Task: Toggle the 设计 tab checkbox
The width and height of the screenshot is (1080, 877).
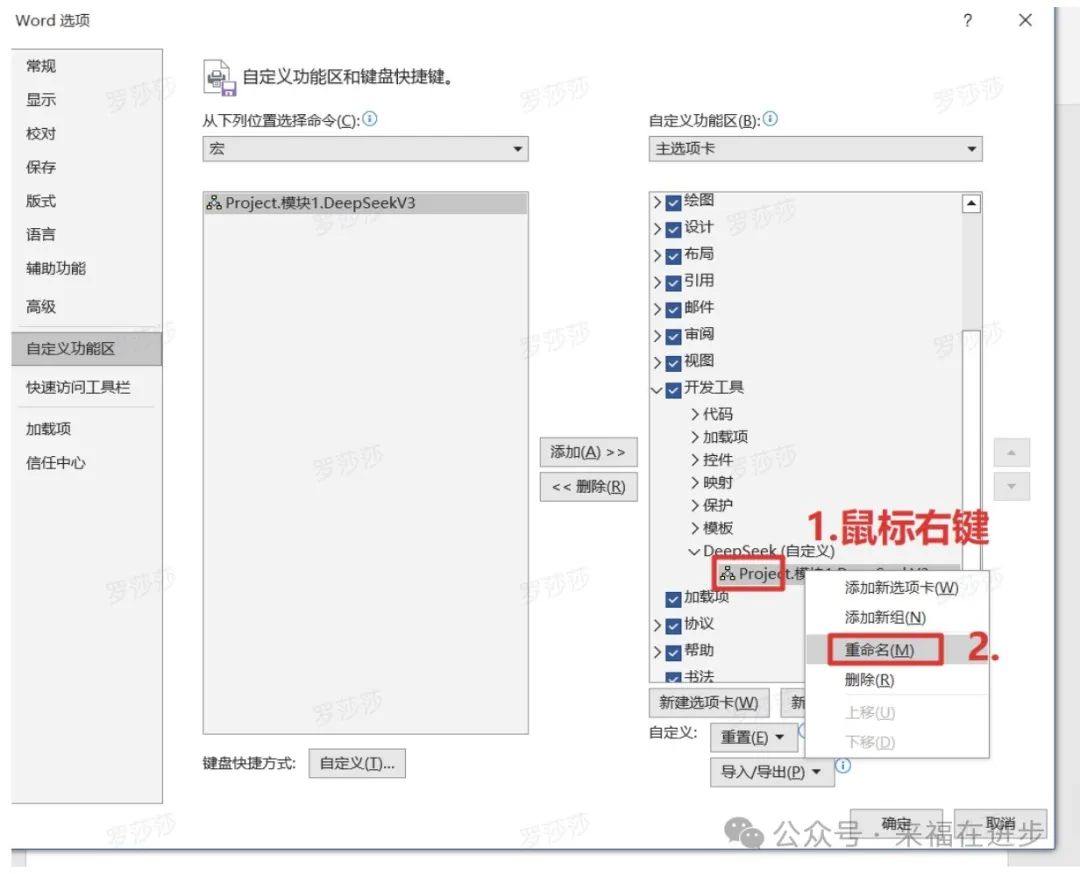Action: 674,229
